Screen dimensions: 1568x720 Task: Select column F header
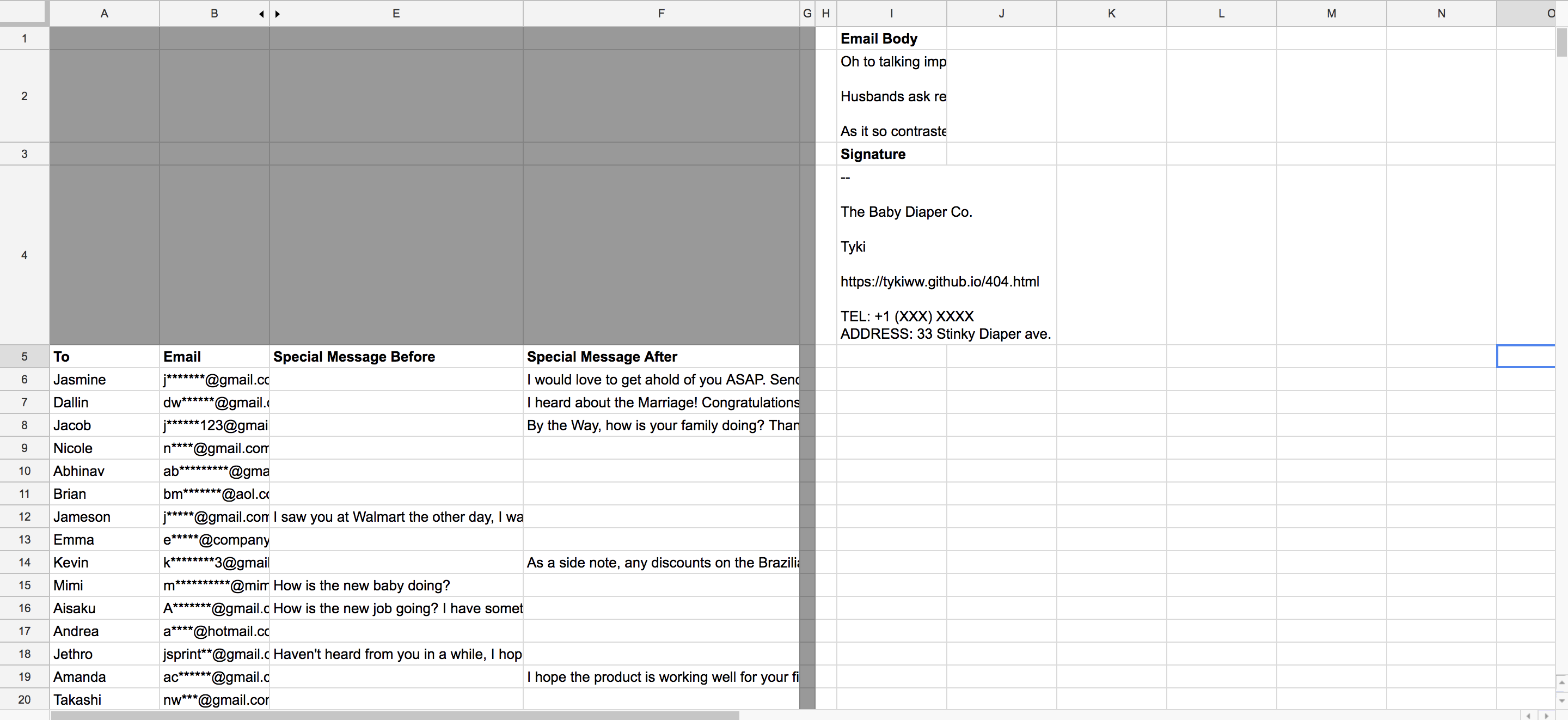tap(660, 14)
